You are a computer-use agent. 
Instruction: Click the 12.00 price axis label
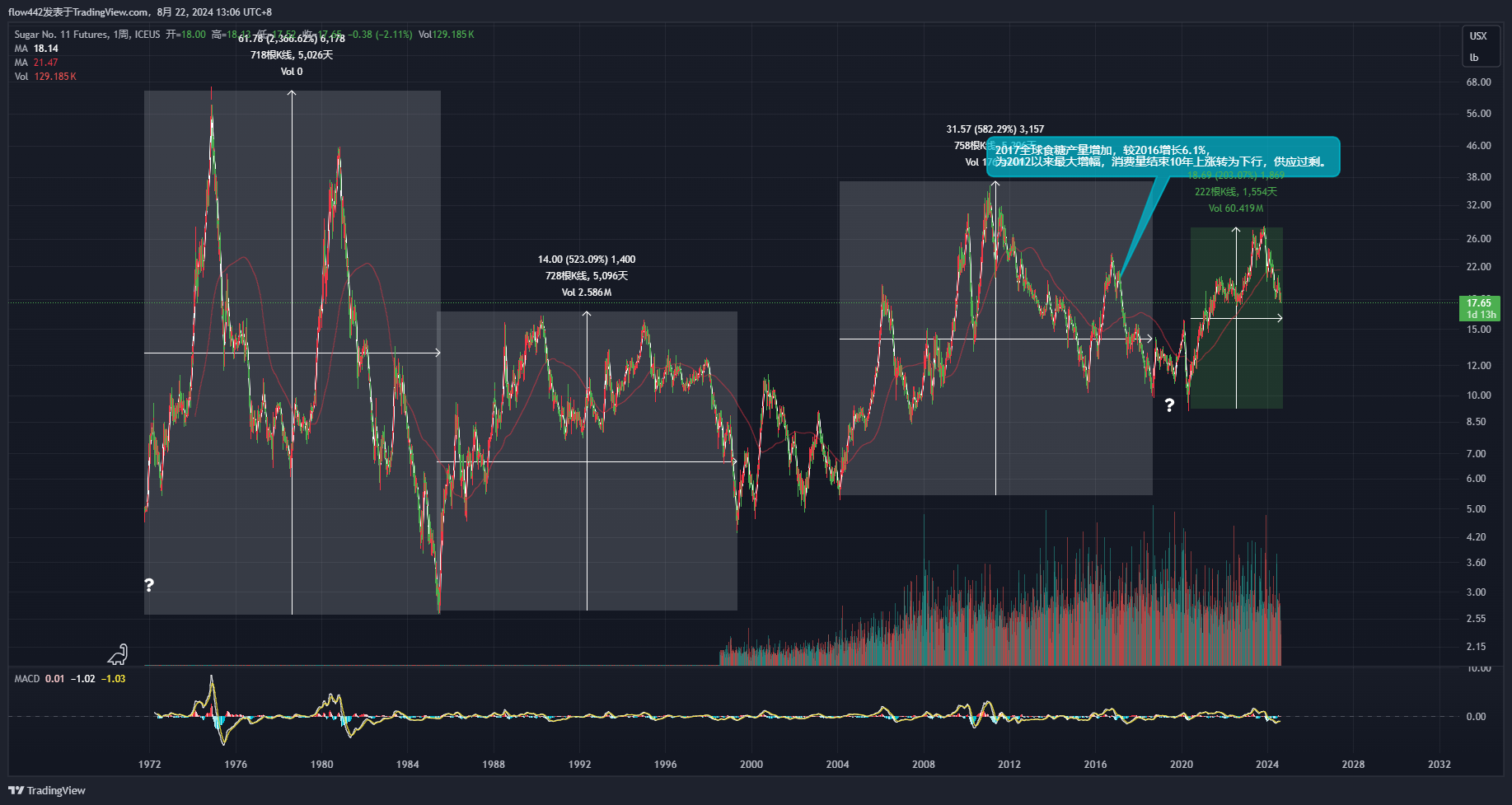pos(1478,366)
